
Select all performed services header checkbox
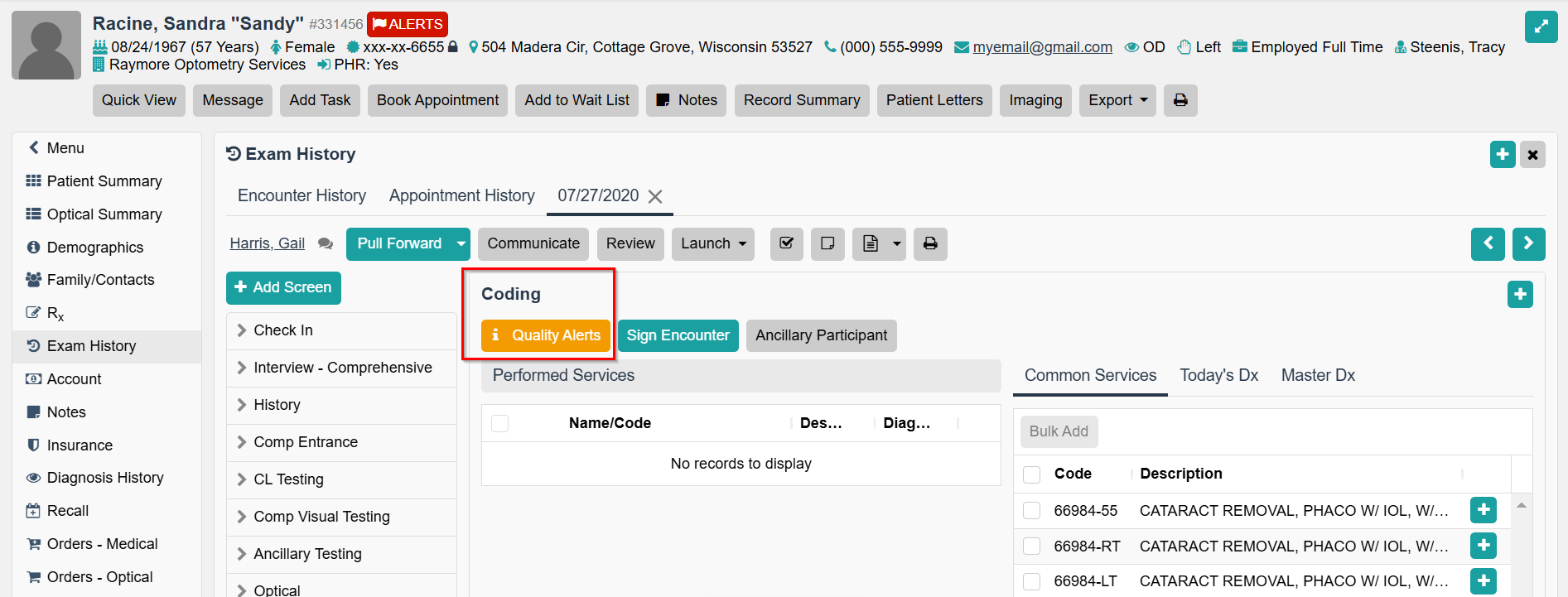[500, 423]
